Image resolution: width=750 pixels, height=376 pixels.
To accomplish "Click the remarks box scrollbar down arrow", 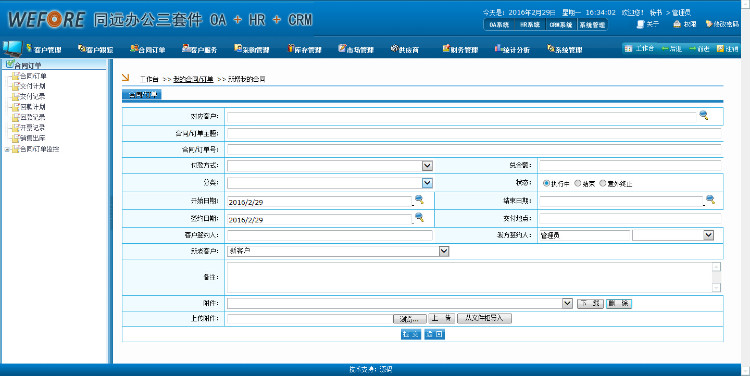I will coord(717,288).
